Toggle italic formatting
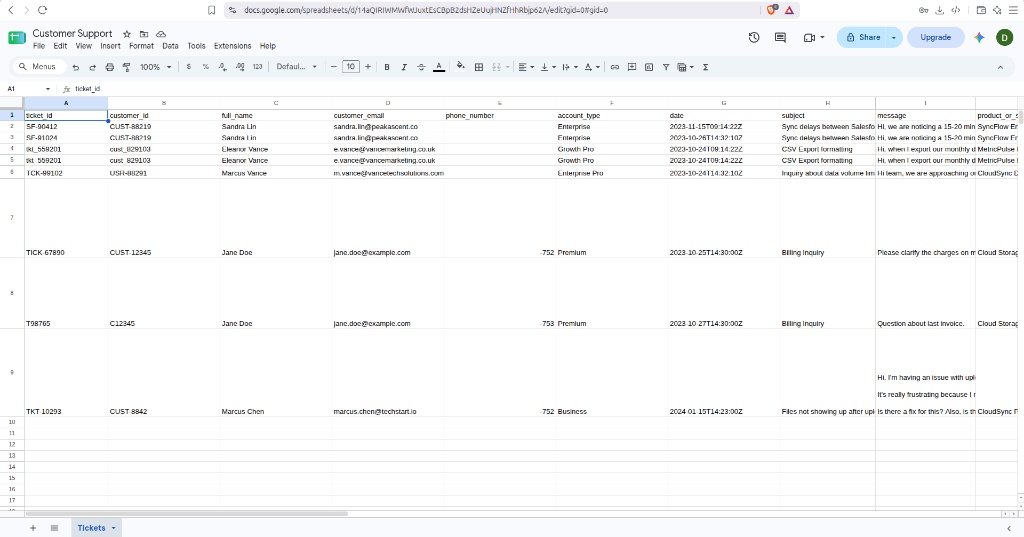The width and height of the screenshot is (1024, 537). click(404, 67)
